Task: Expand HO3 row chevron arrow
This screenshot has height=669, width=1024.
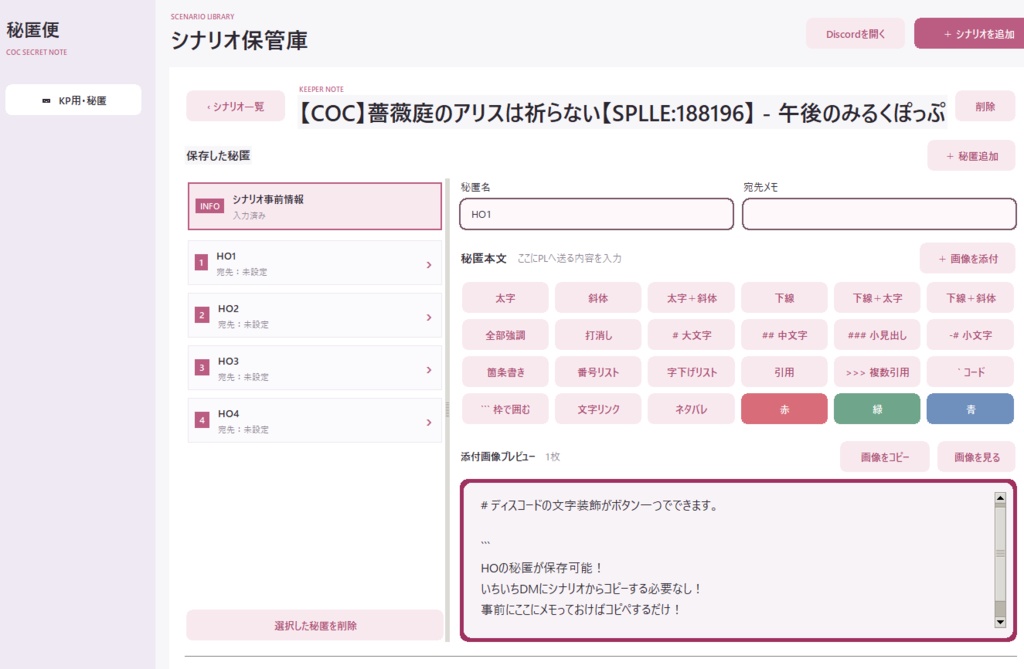Action: point(429,370)
